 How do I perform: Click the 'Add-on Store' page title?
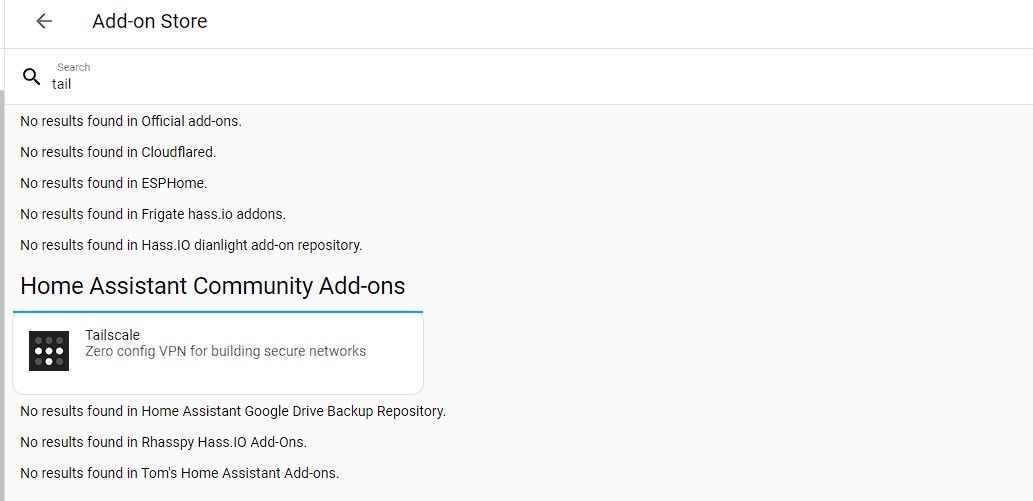pos(150,21)
